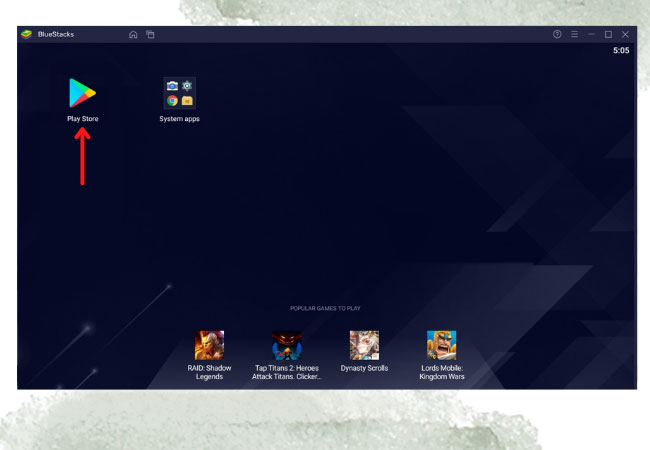Maximize the BlueStacks window
This screenshot has width=650, height=450.
(608, 34)
